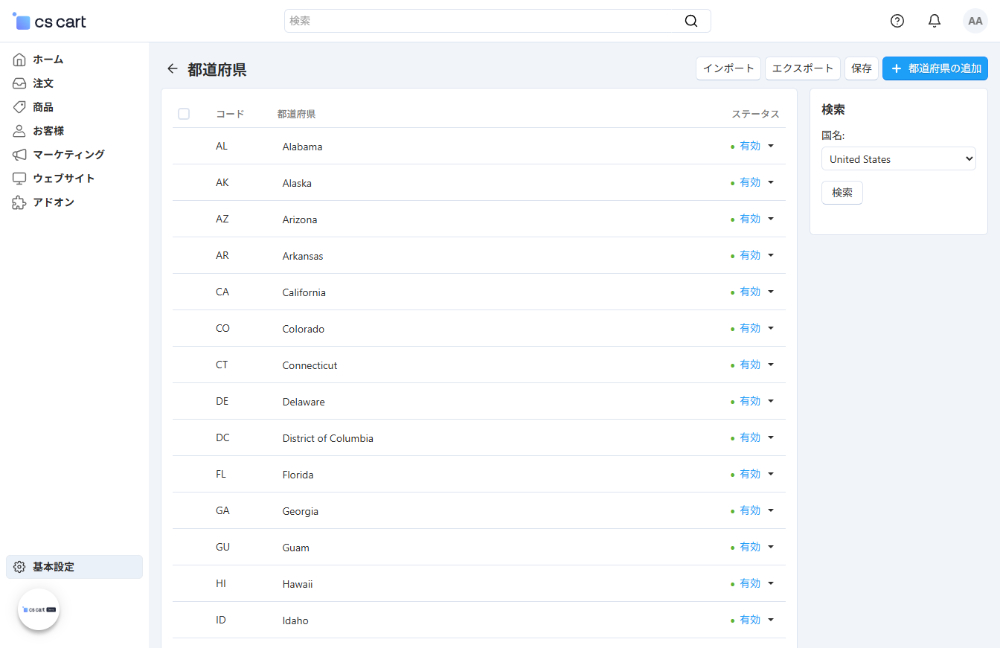The image size is (1000, 648).
Task: Open the help question mark icon
Action: point(897,21)
